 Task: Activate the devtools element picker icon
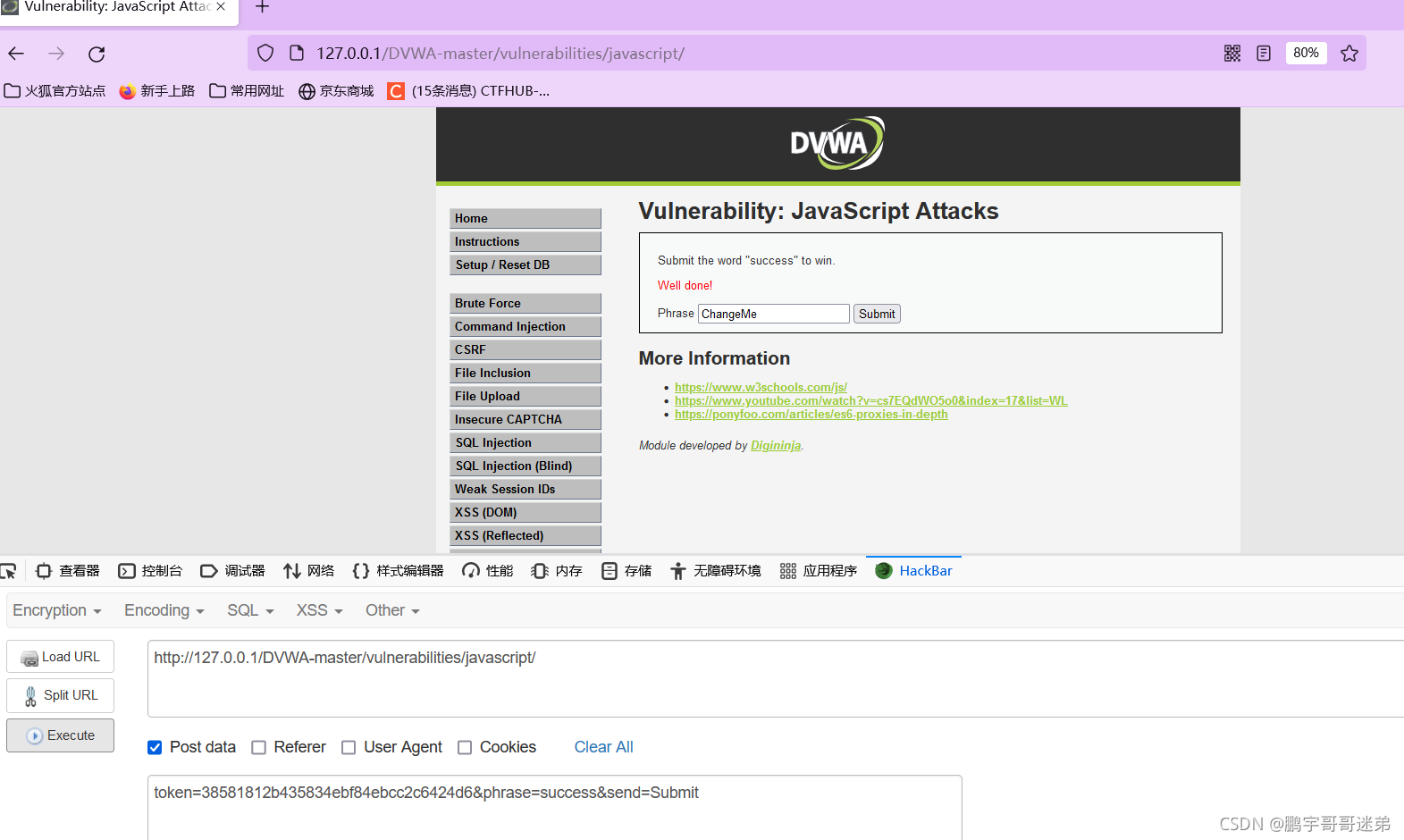coord(9,571)
